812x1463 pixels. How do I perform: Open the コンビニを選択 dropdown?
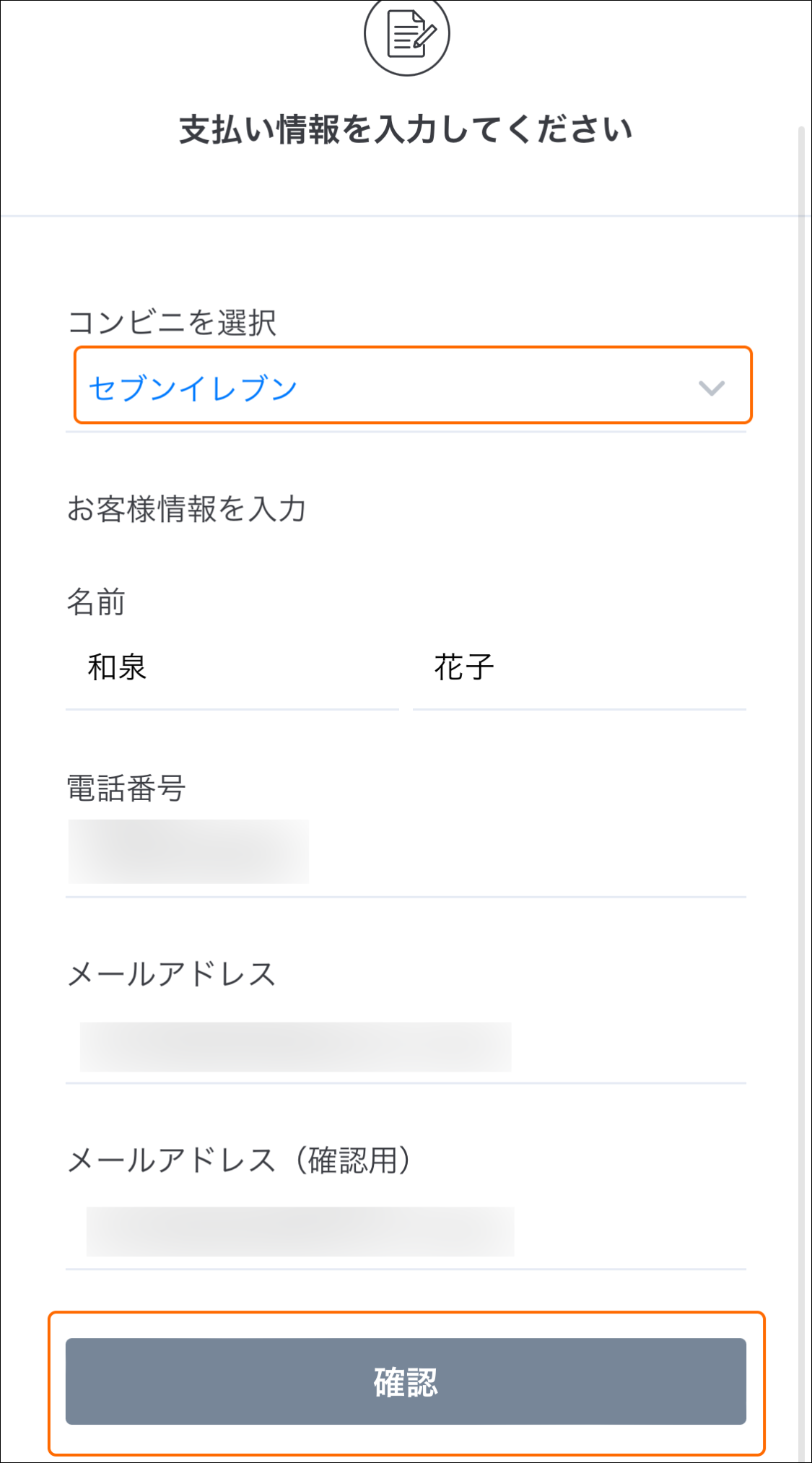[406, 387]
